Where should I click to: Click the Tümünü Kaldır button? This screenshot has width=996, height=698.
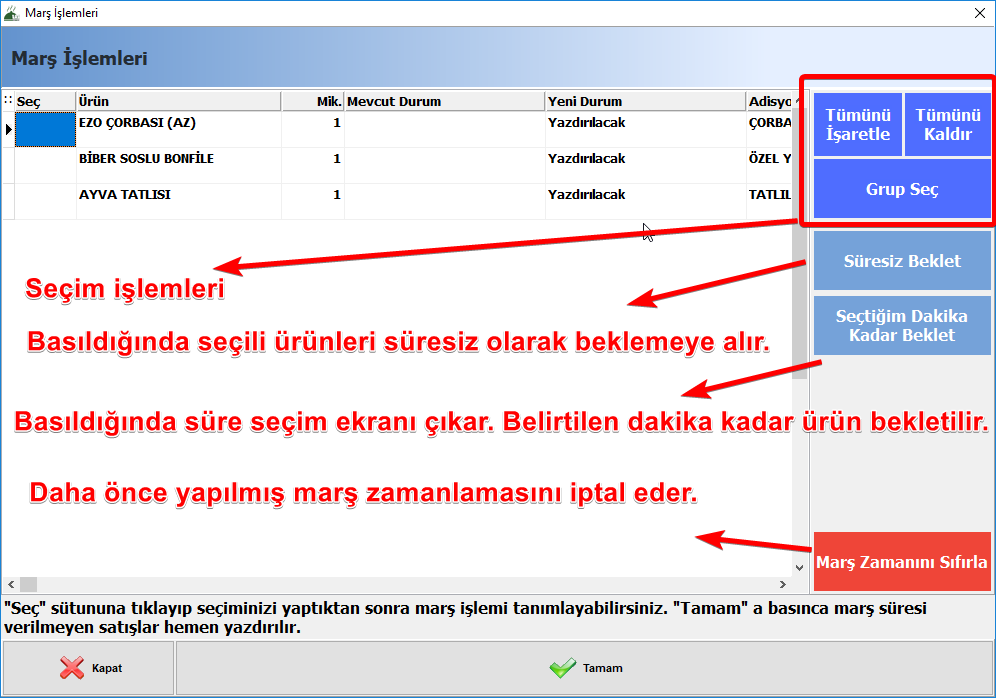947,124
